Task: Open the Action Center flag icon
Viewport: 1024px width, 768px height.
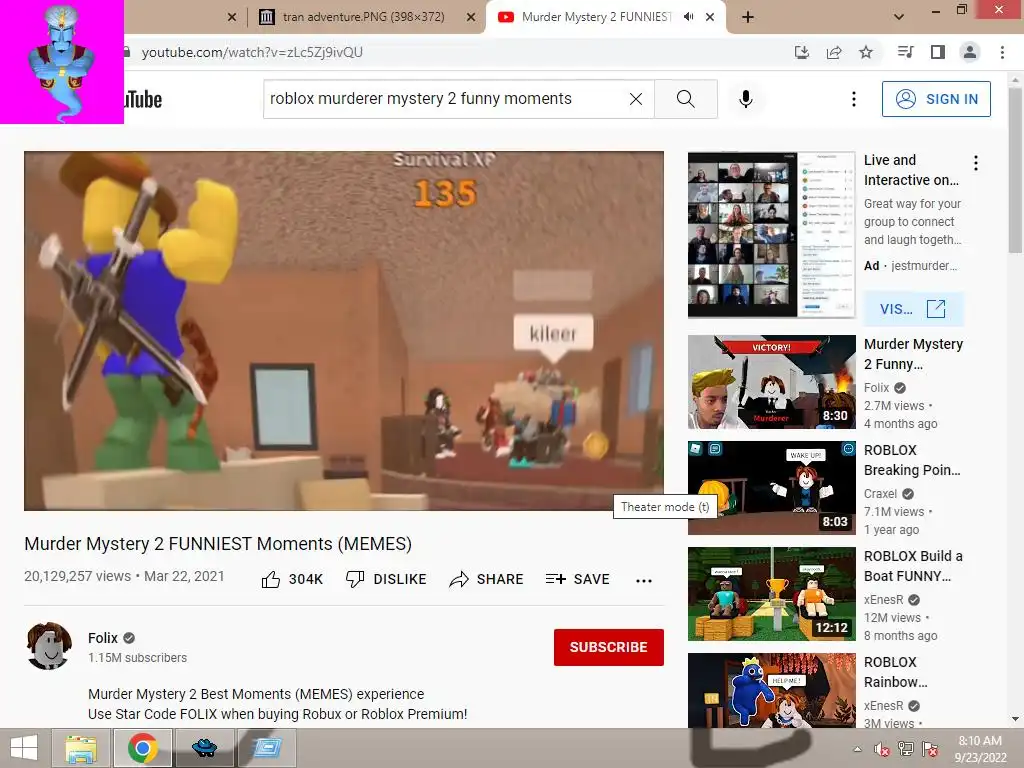Action: 930,749
